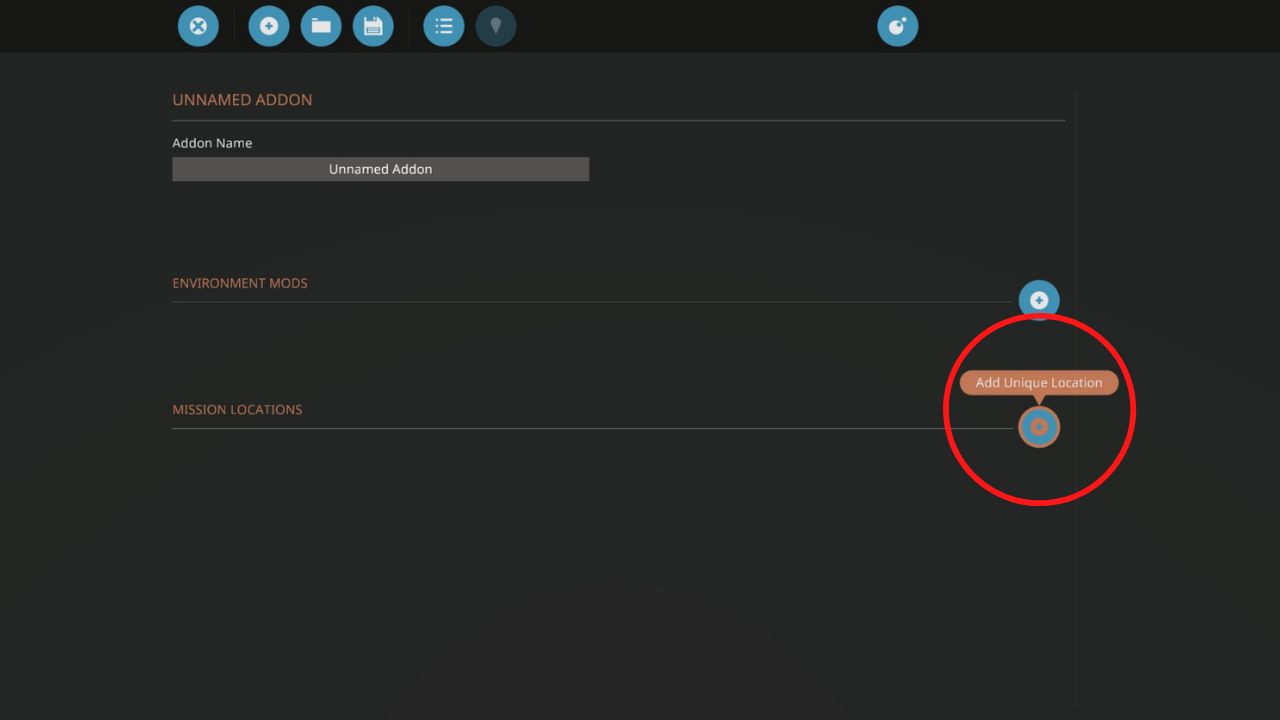The width and height of the screenshot is (1280, 720).
Task: Click the planet icon at top right
Action: 898,26
